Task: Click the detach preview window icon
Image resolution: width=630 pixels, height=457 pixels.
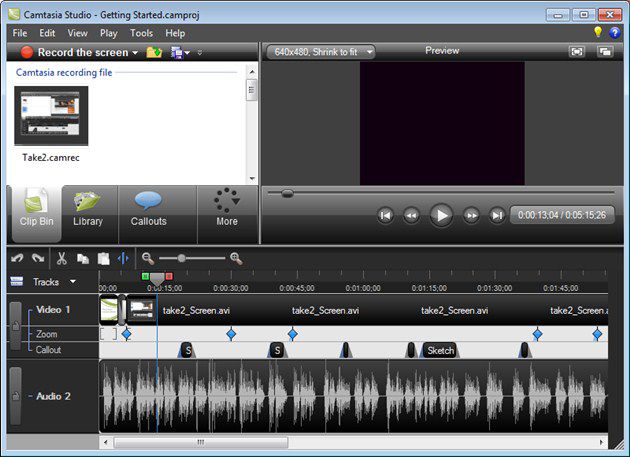Action: pyautogui.click(x=605, y=51)
